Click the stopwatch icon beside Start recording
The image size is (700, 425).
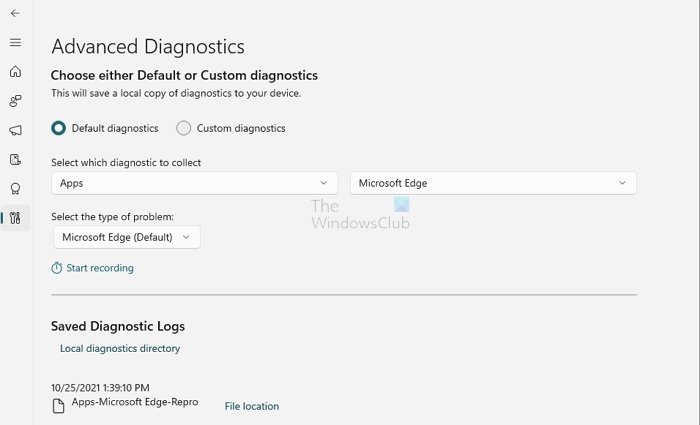click(x=57, y=268)
